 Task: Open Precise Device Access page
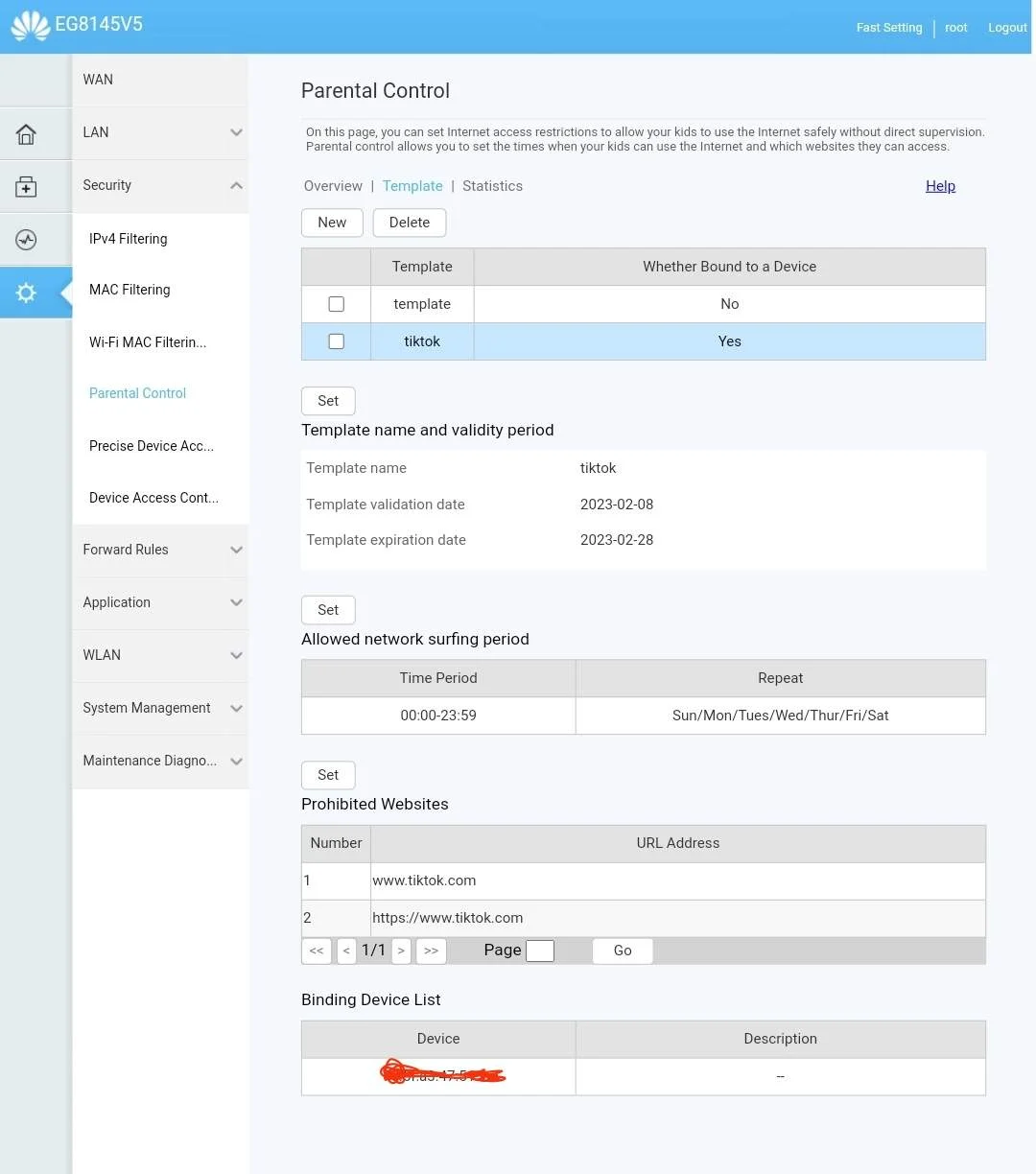[152, 446]
